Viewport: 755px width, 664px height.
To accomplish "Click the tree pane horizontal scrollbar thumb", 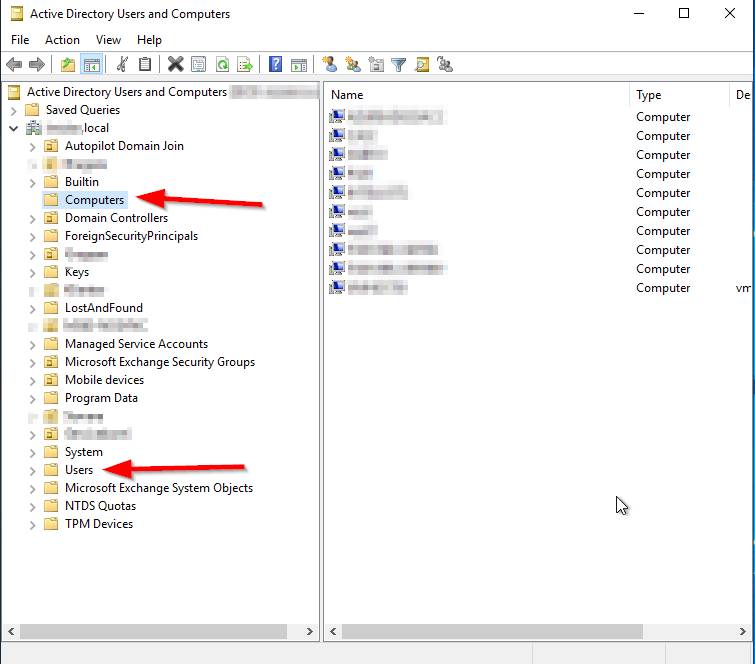I will coord(153,631).
